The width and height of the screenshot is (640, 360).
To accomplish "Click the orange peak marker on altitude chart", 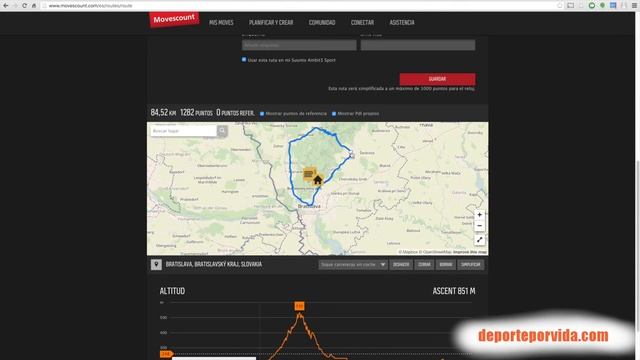I will pos(300,306).
